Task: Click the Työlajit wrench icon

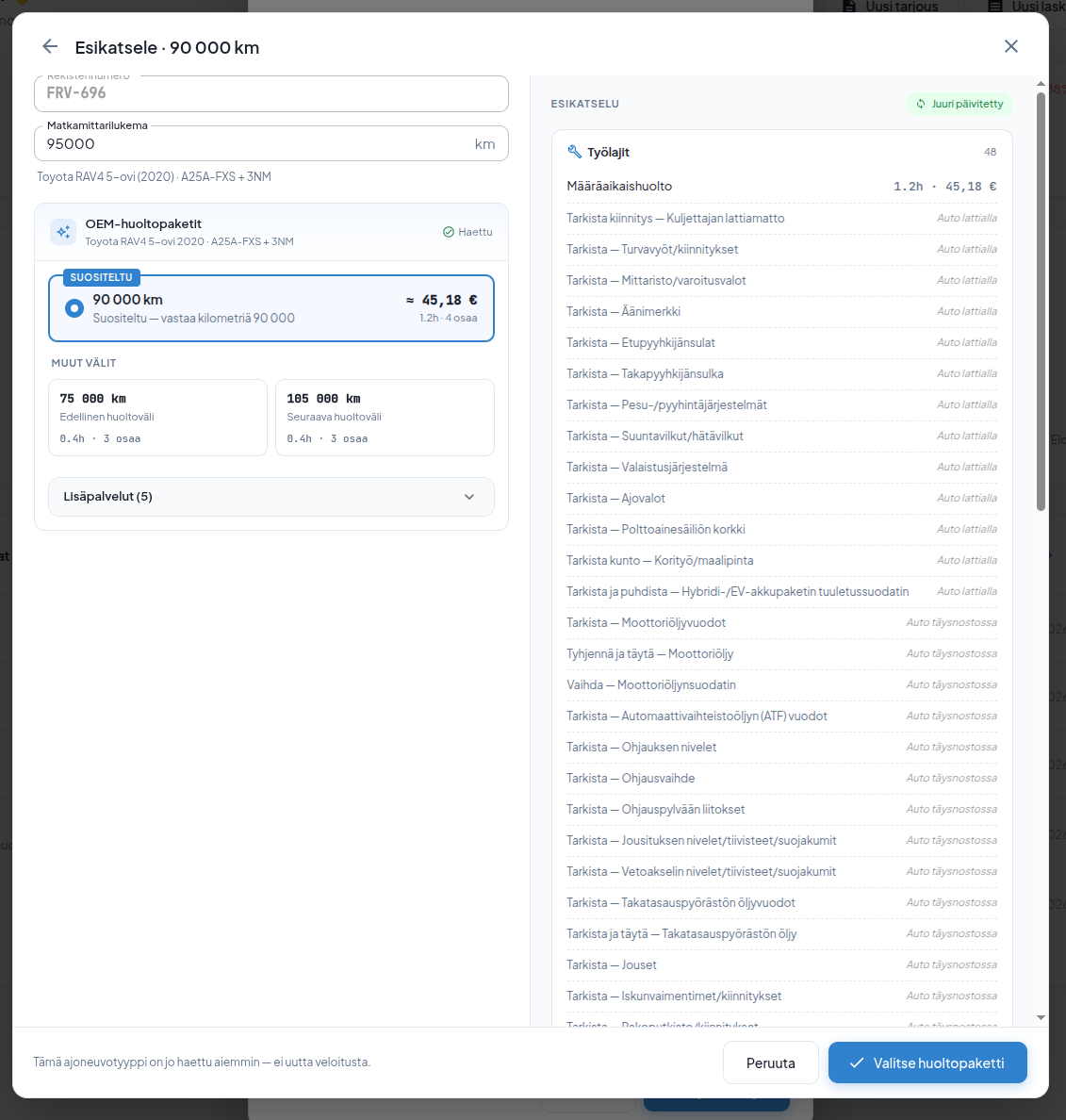Action: [x=574, y=152]
